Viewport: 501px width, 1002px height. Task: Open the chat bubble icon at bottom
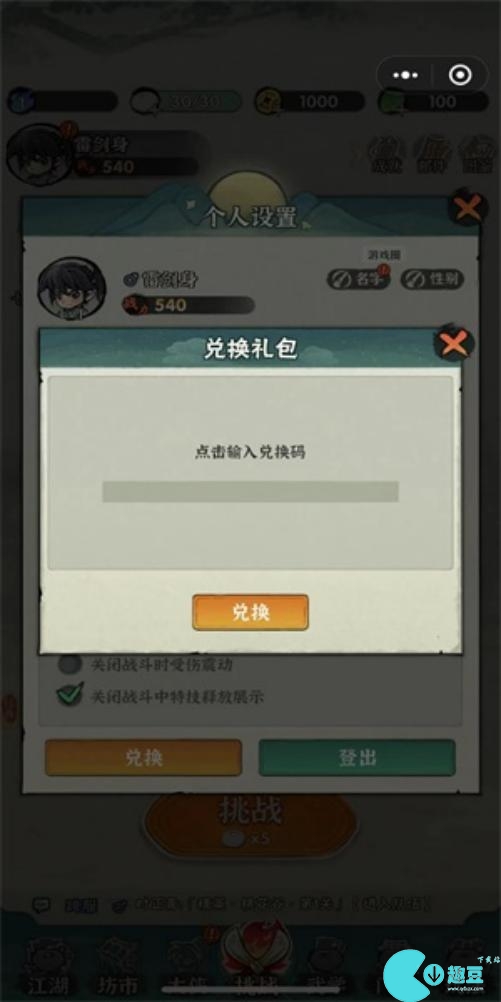tap(42, 904)
